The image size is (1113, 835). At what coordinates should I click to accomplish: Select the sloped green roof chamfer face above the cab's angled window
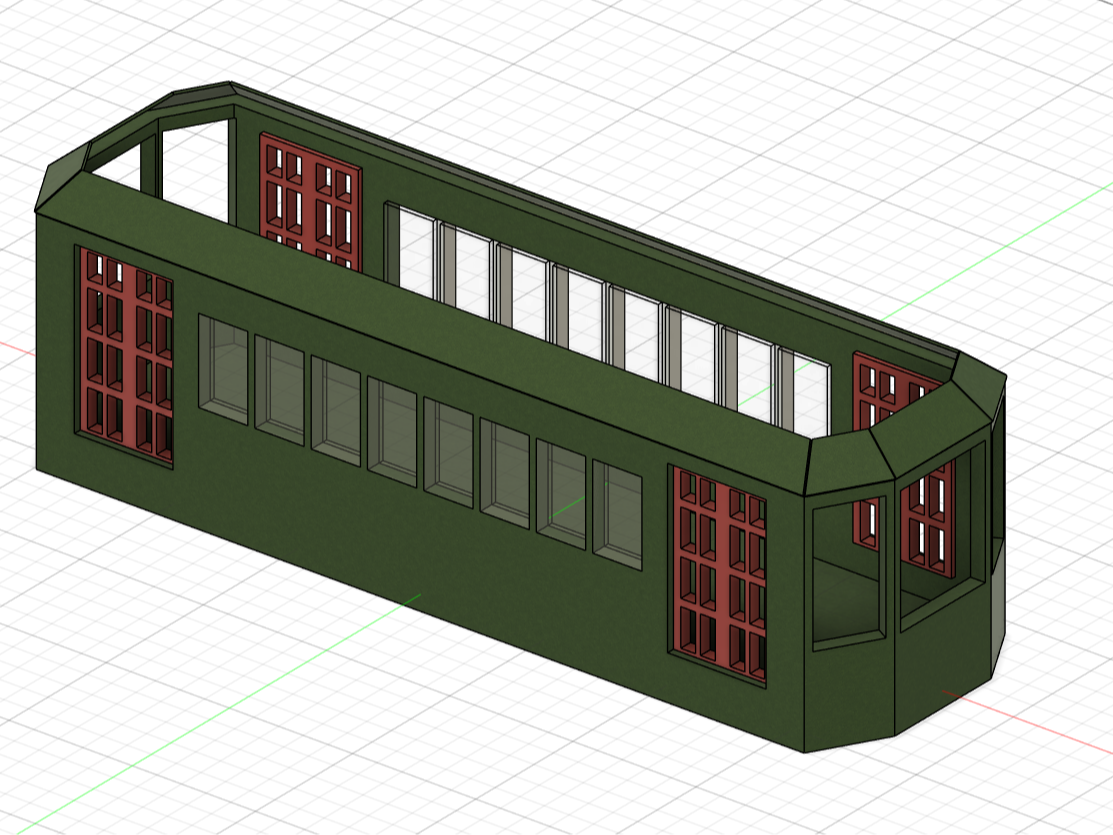click(849, 464)
